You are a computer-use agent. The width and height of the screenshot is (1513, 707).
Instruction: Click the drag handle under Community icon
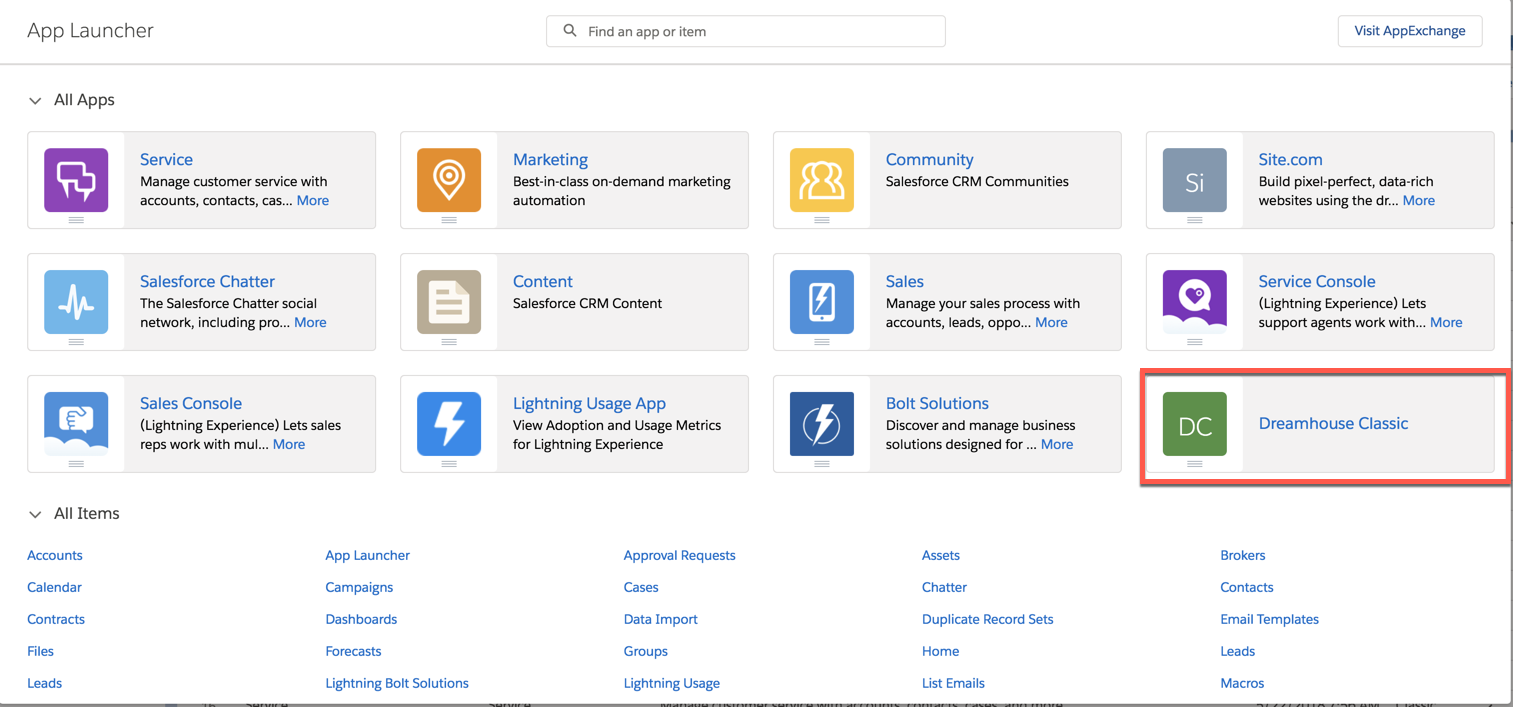[x=822, y=220]
